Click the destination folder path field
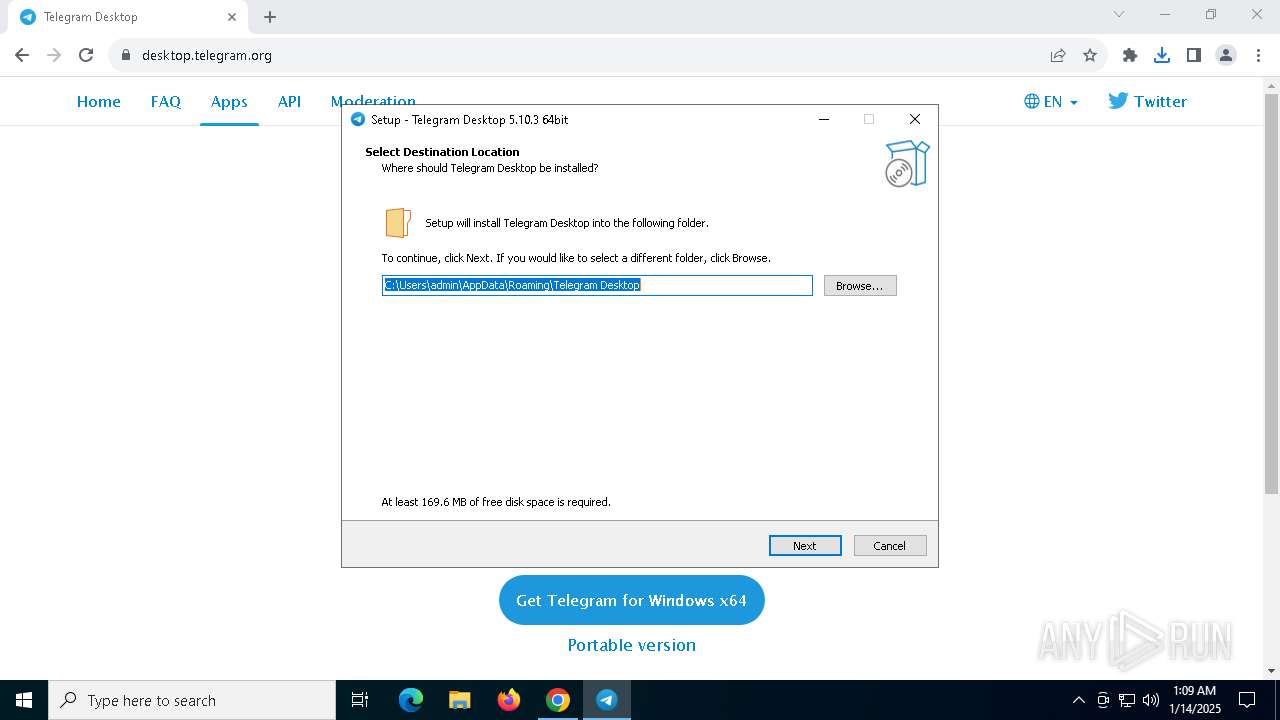This screenshot has width=1280, height=720. 597,286
